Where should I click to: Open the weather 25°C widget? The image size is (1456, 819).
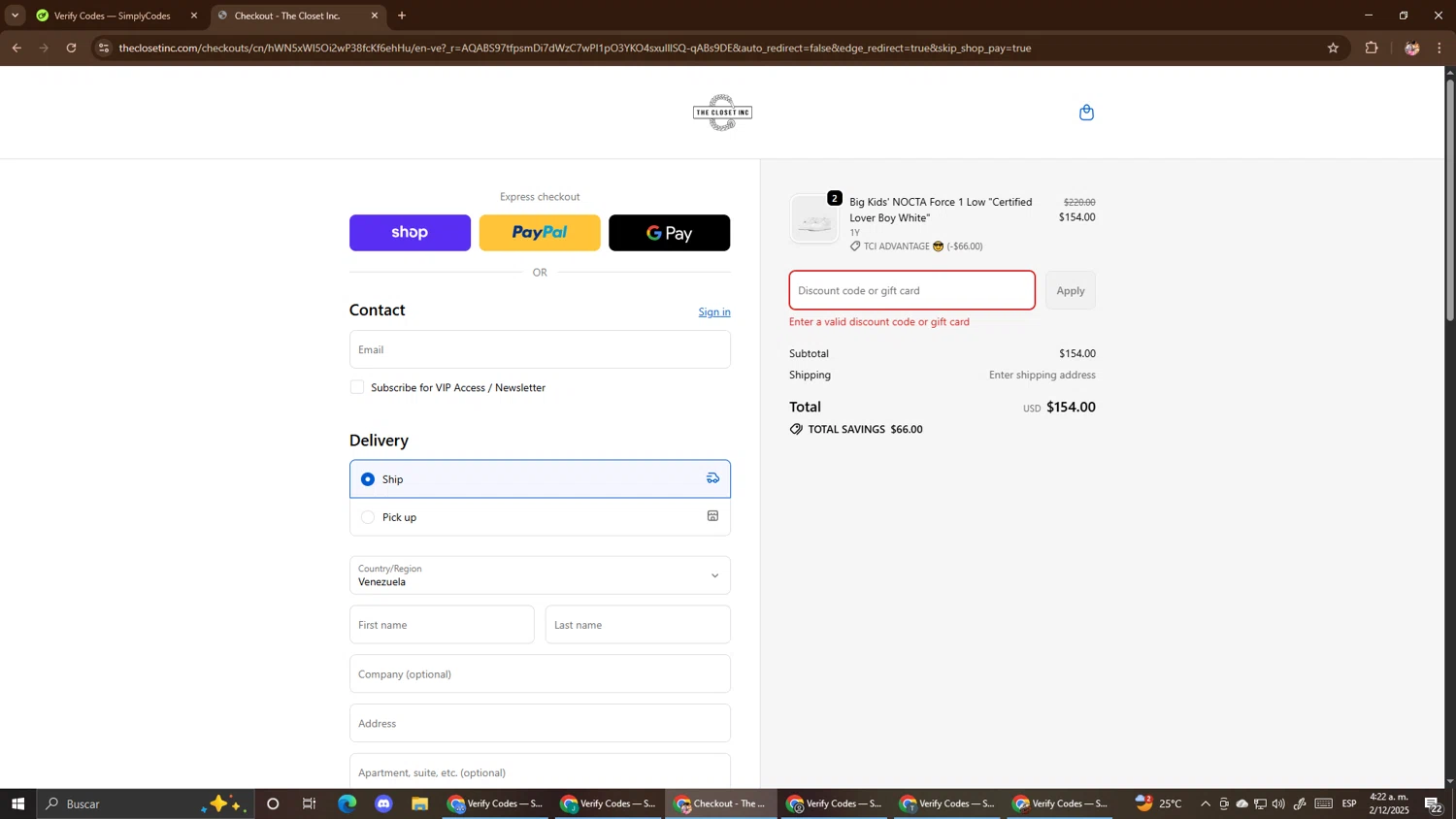(1159, 803)
